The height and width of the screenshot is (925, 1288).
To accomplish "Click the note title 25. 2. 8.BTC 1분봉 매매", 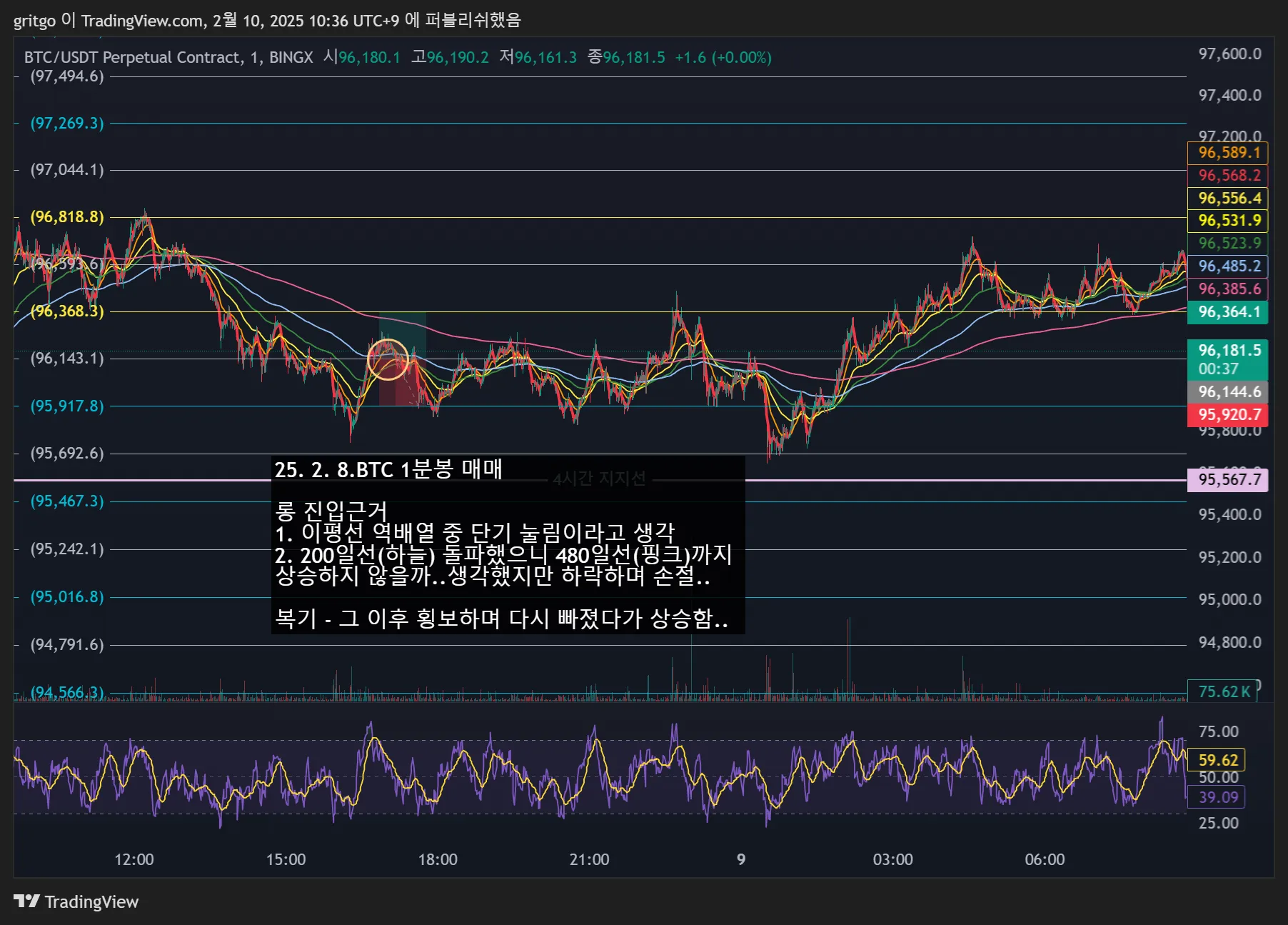I will click(x=389, y=469).
